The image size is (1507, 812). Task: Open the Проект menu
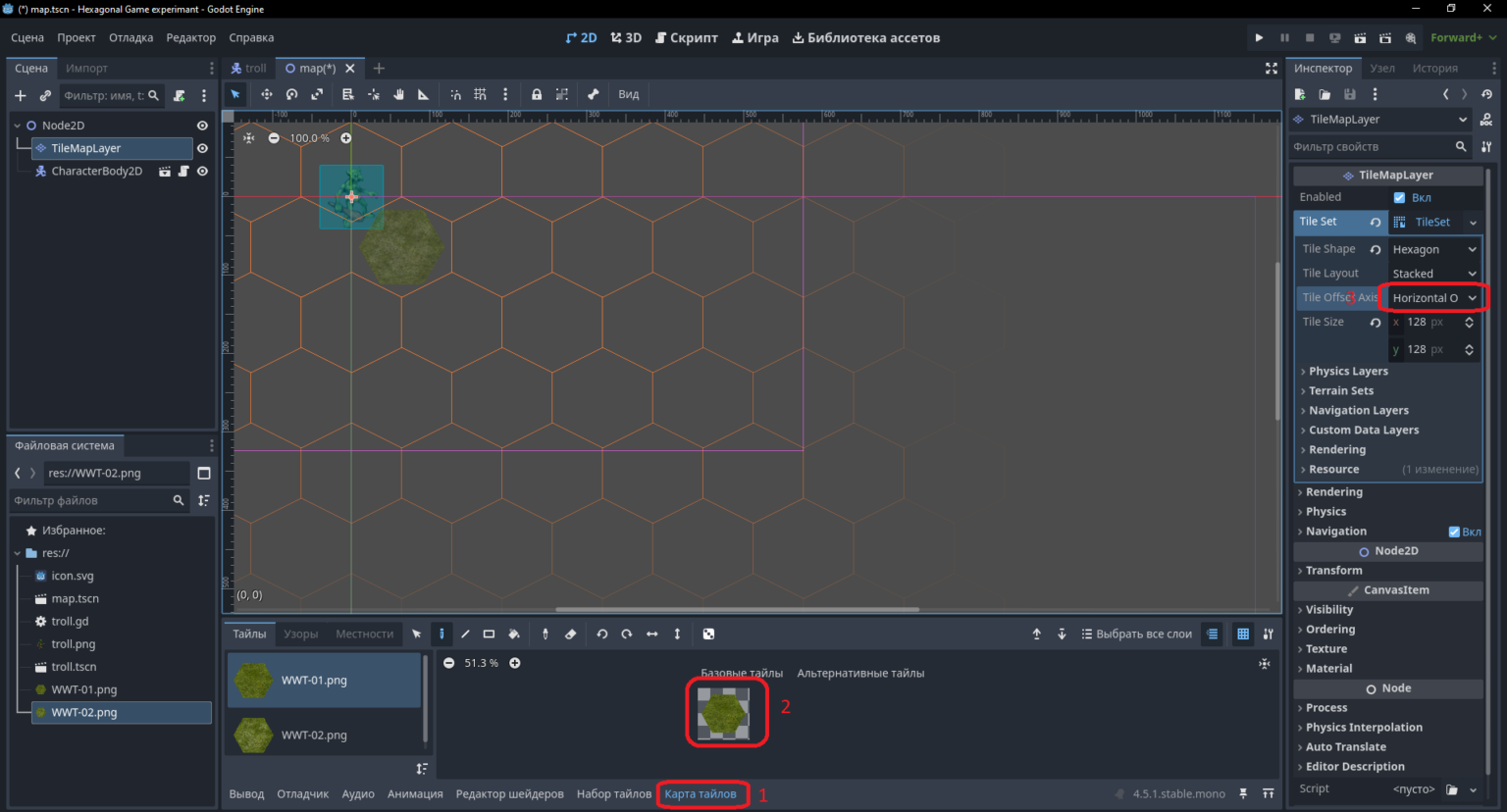[76, 37]
